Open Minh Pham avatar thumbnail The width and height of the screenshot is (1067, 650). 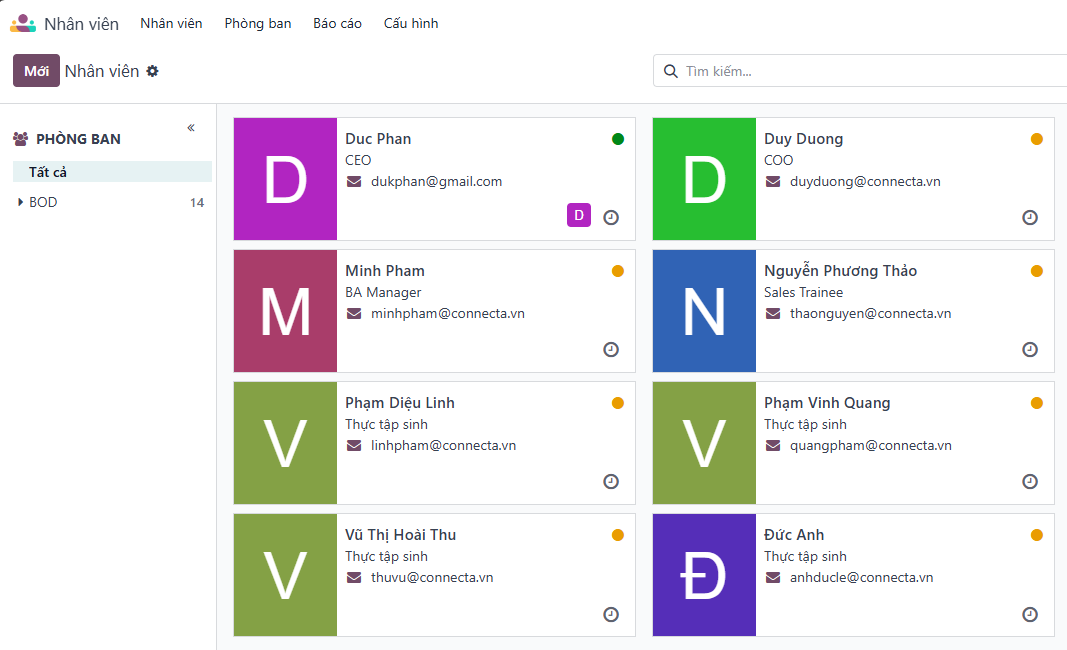click(285, 311)
